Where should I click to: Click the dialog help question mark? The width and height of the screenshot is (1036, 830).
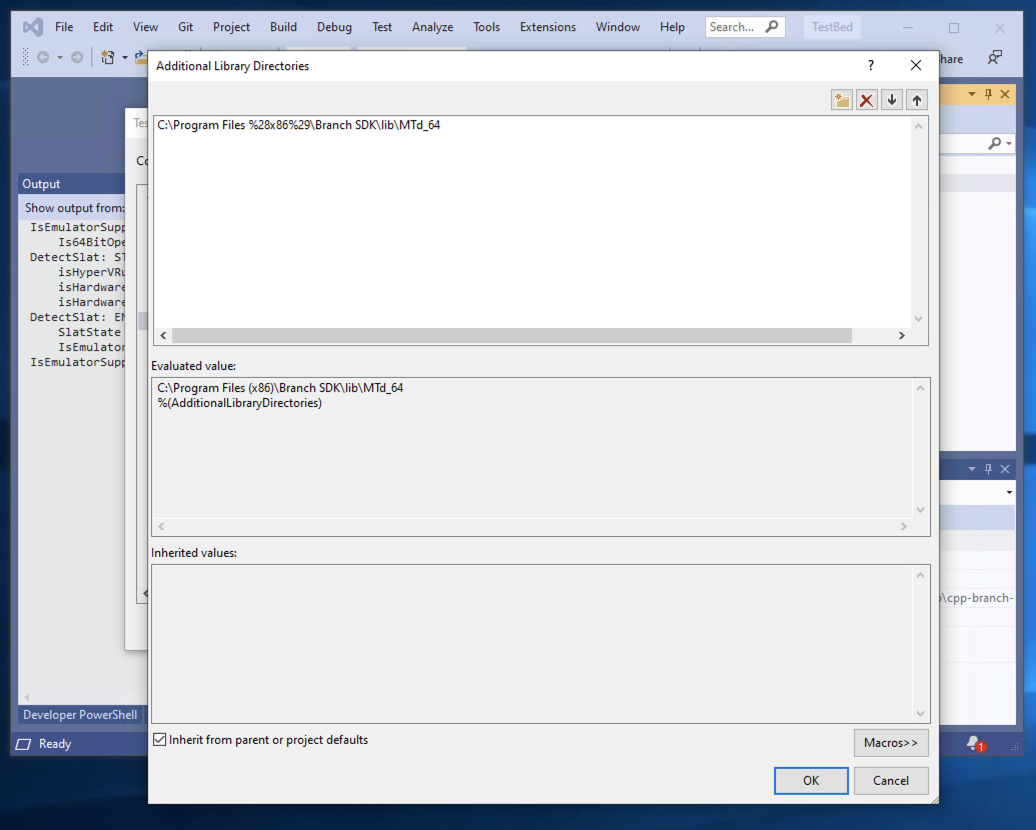(x=871, y=65)
